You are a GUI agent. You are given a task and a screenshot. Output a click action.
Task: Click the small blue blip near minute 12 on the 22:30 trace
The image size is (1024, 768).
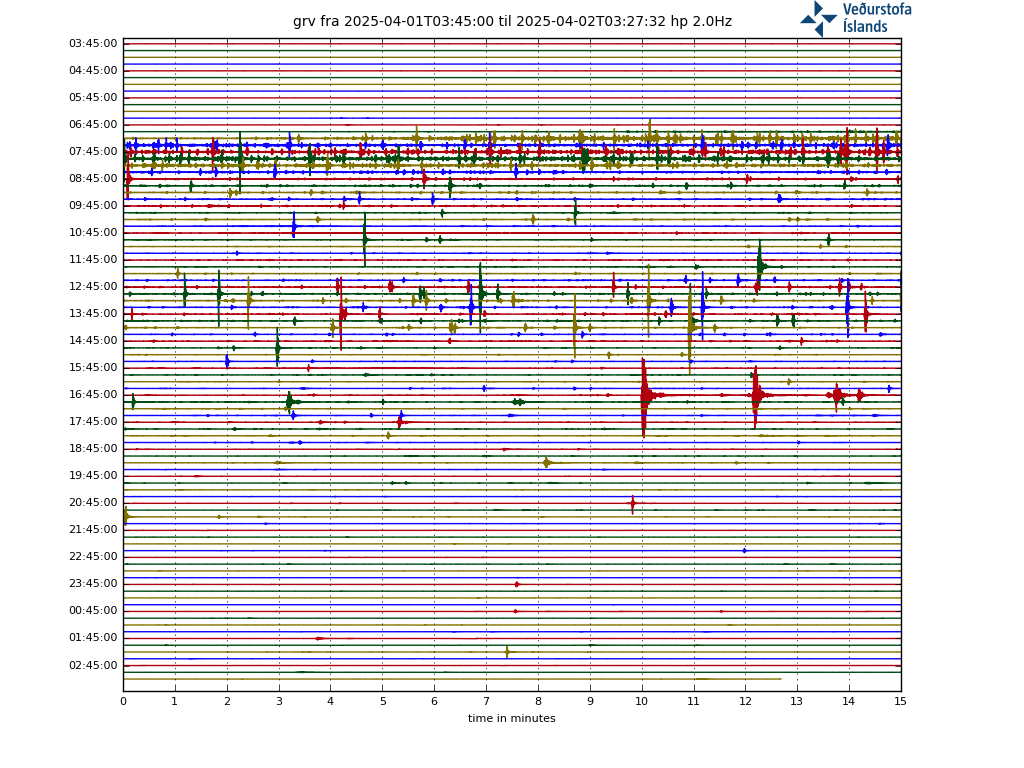click(x=744, y=551)
